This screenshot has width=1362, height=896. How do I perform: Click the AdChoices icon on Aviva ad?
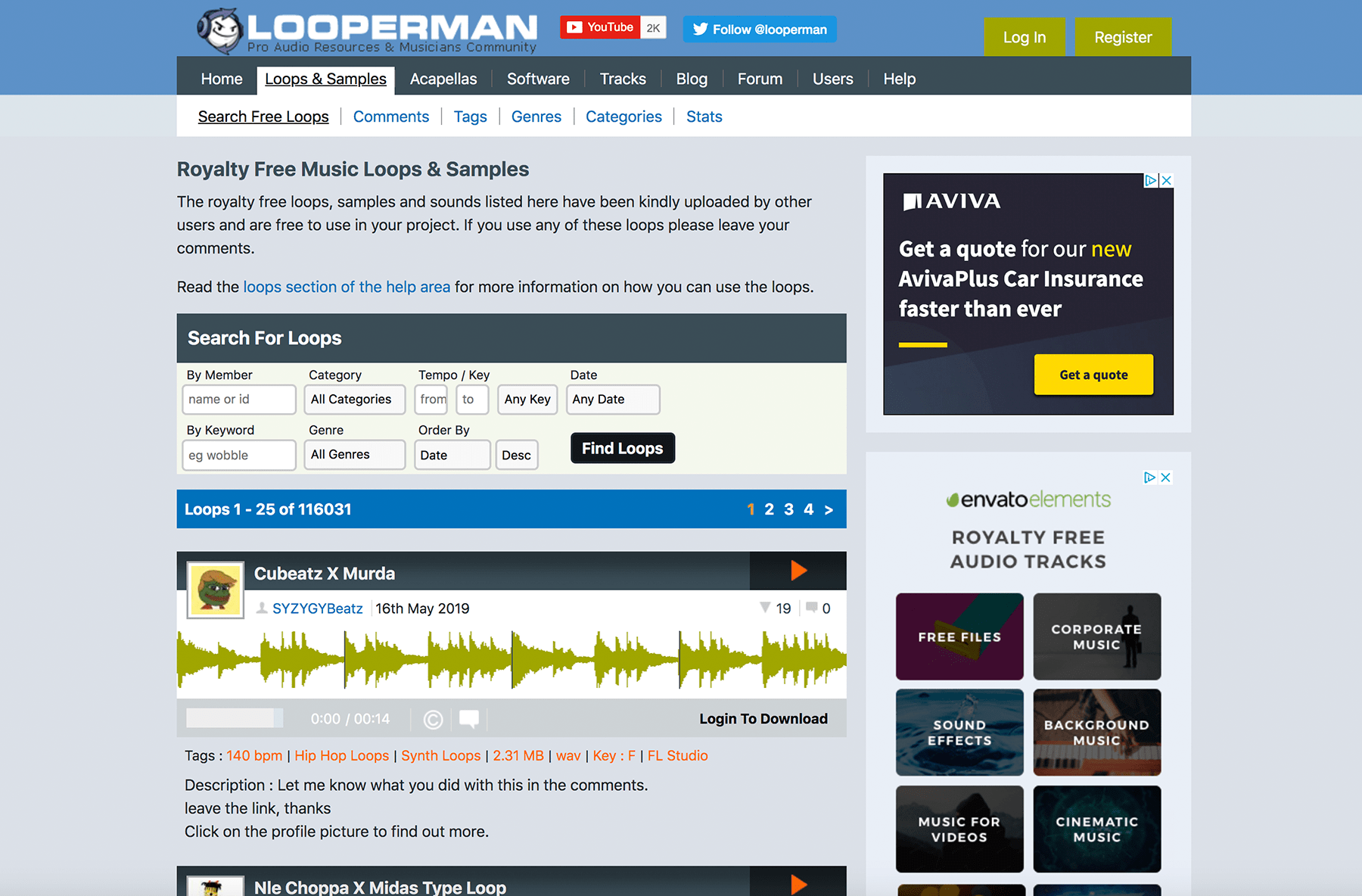[1151, 181]
